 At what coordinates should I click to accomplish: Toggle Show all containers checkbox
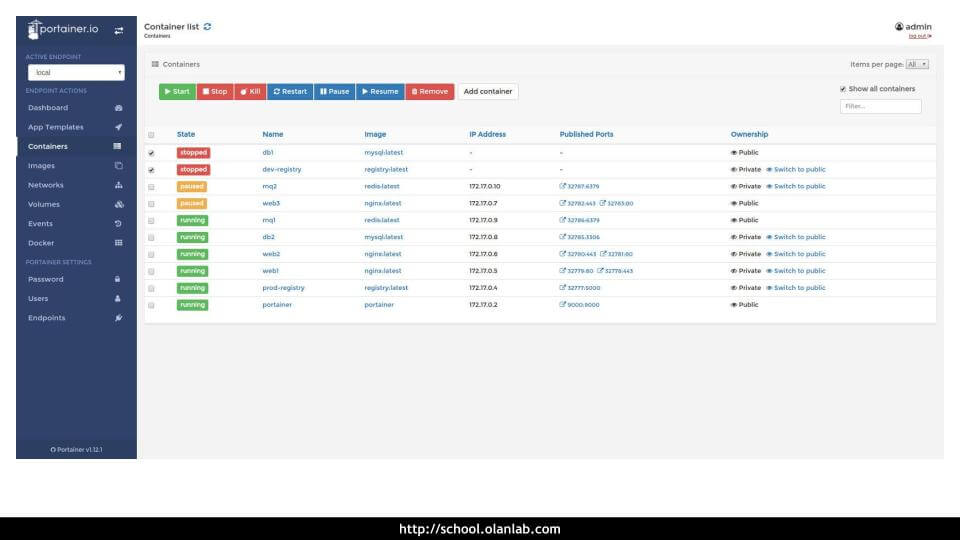(x=843, y=89)
